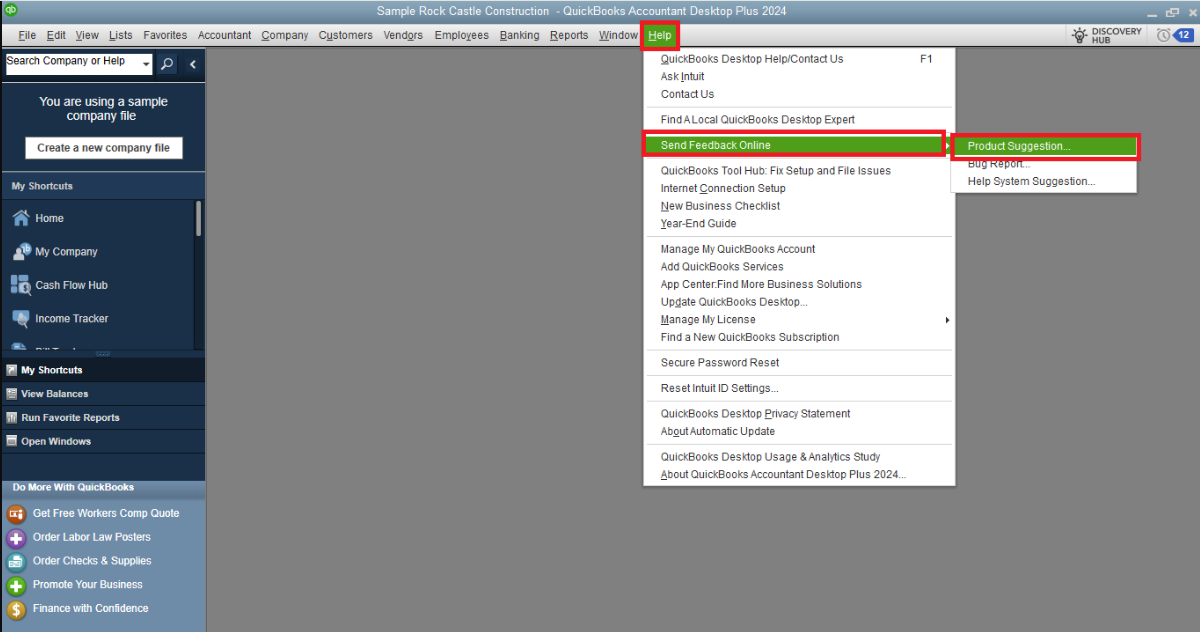Select Open Windows panel tab

(x=103, y=441)
